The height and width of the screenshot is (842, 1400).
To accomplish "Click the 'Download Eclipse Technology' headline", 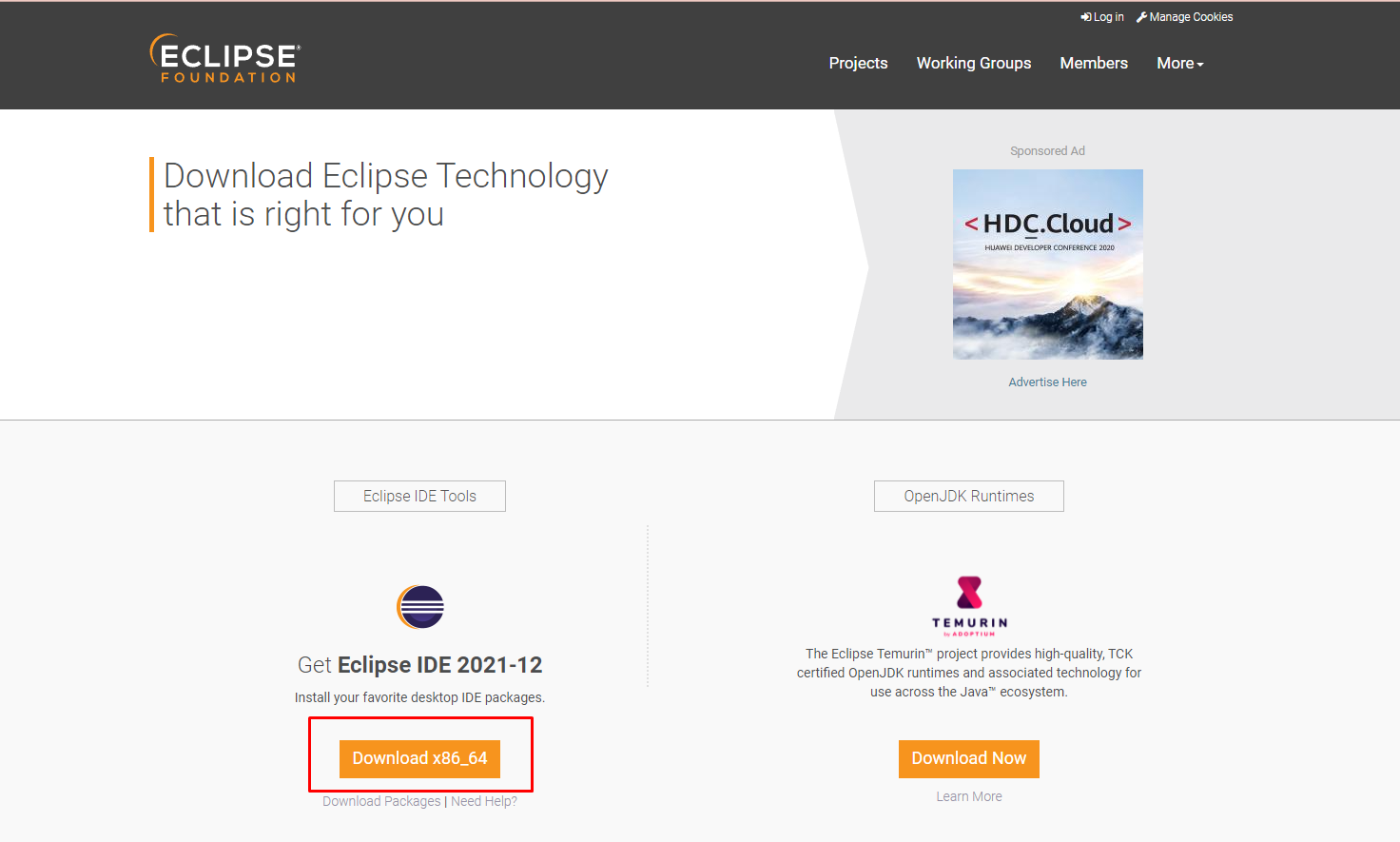I will pos(385,195).
